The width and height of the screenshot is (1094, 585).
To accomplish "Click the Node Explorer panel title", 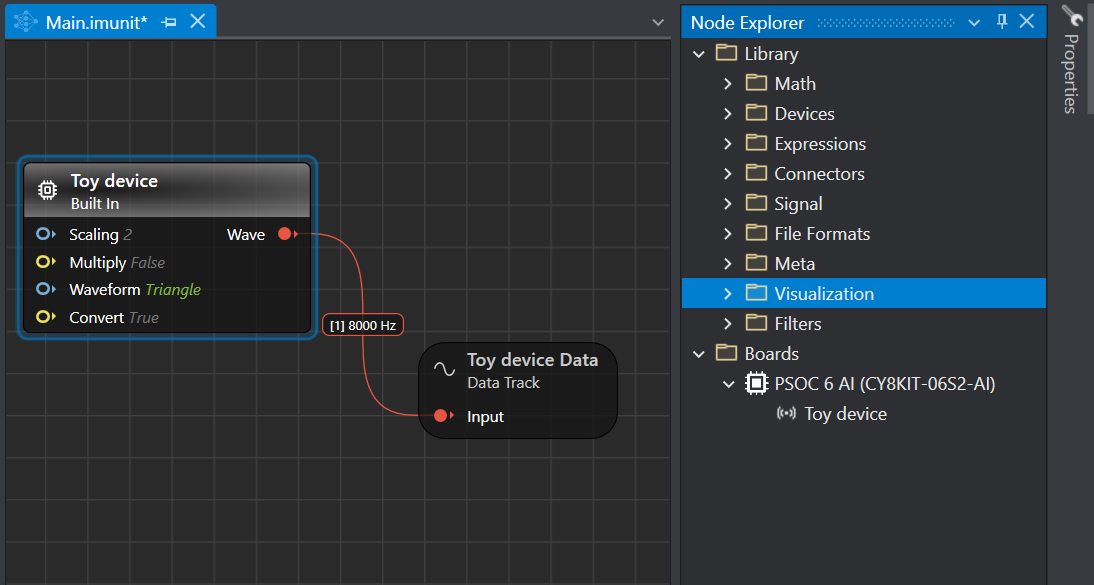I will pyautogui.click(x=747, y=23).
